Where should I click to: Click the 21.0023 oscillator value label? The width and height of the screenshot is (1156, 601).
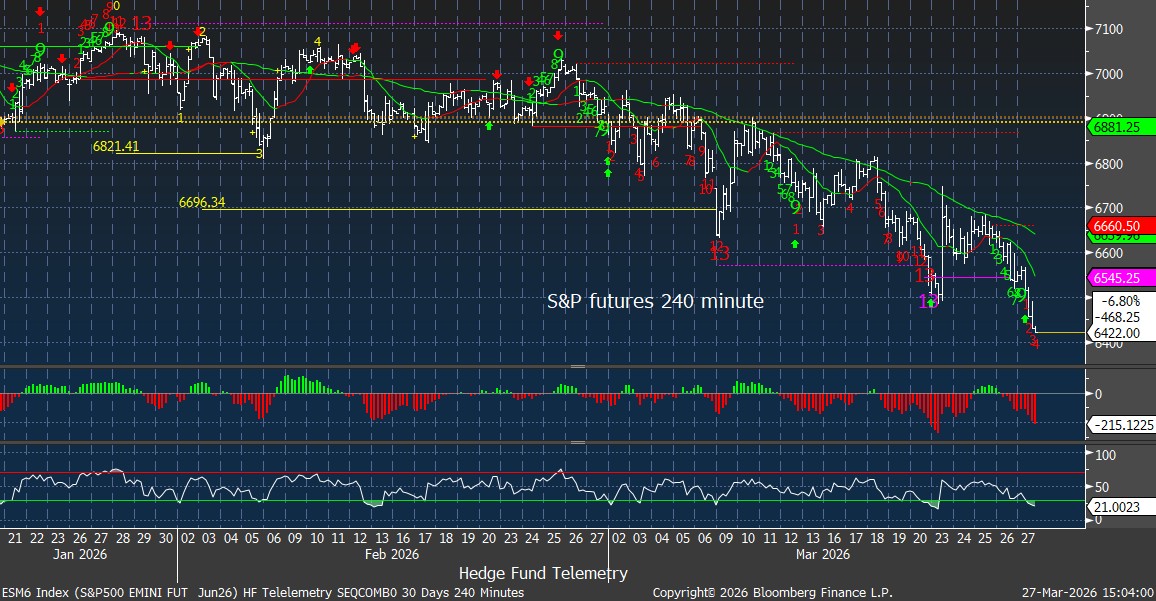click(x=1116, y=508)
